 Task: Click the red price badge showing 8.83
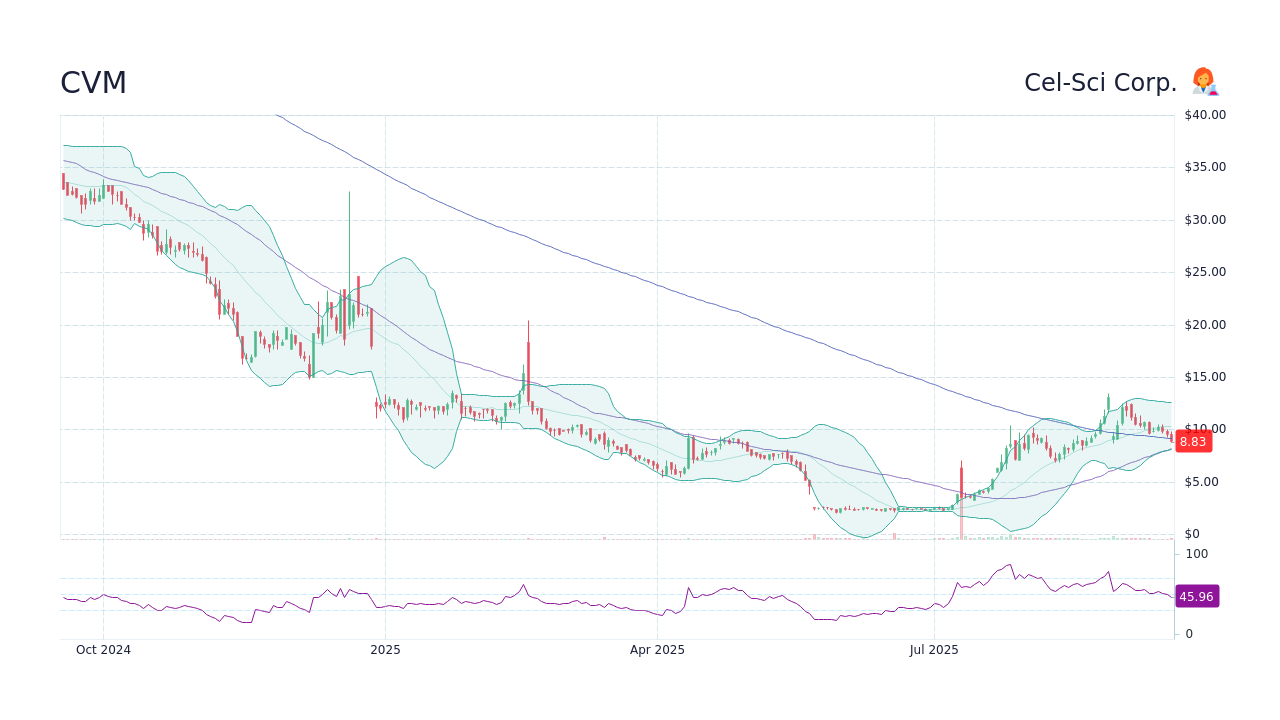click(1192, 441)
